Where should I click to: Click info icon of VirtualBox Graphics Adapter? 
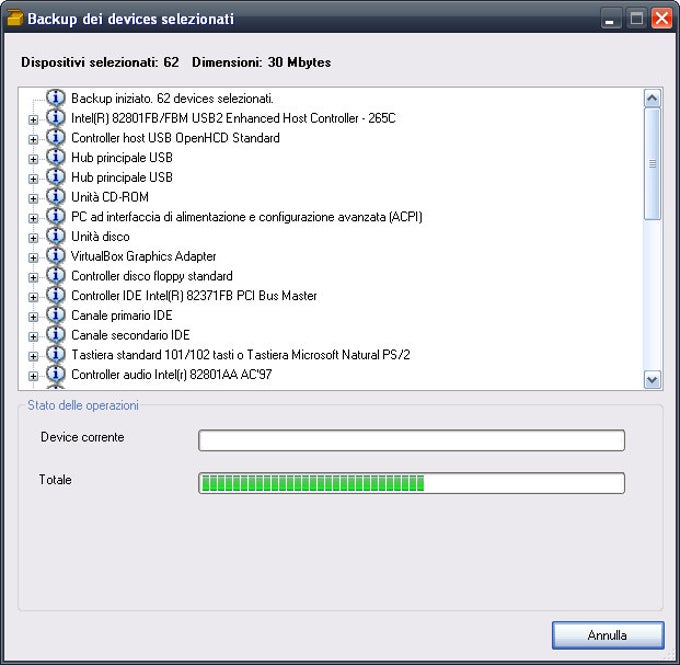tap(56, 256)
